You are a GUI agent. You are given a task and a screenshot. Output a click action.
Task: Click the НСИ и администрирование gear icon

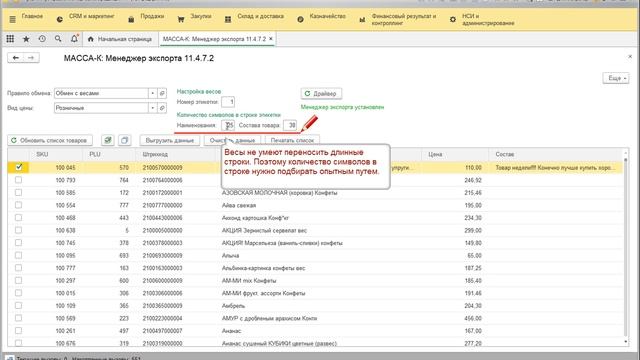tap(453, 19)
